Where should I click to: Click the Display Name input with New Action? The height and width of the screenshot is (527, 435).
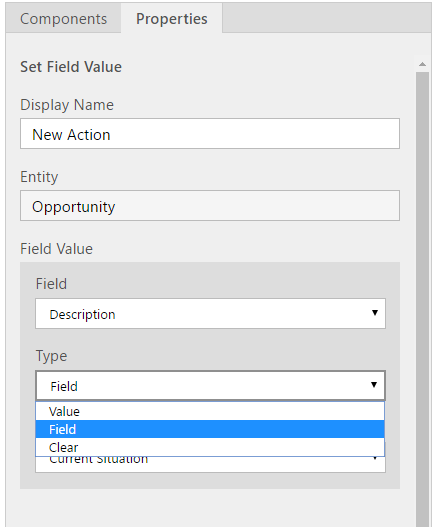point(210,133)
